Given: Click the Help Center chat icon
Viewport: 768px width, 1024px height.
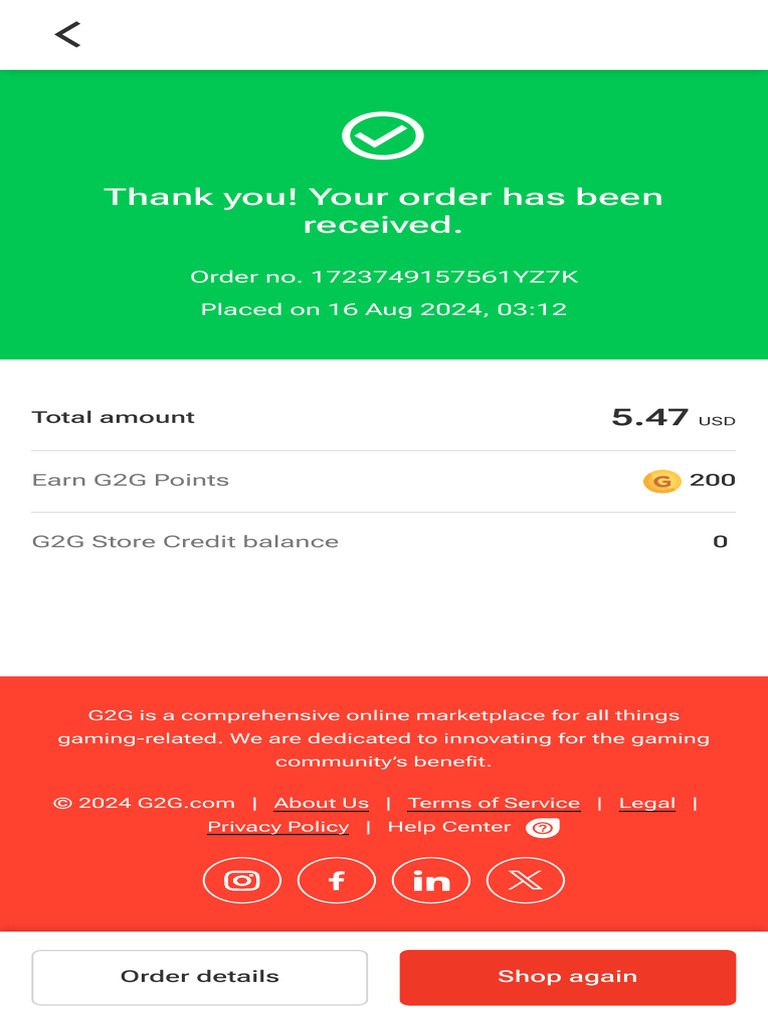Looking at the screenshot, I should pyautogui.click(x=542, y=828).
